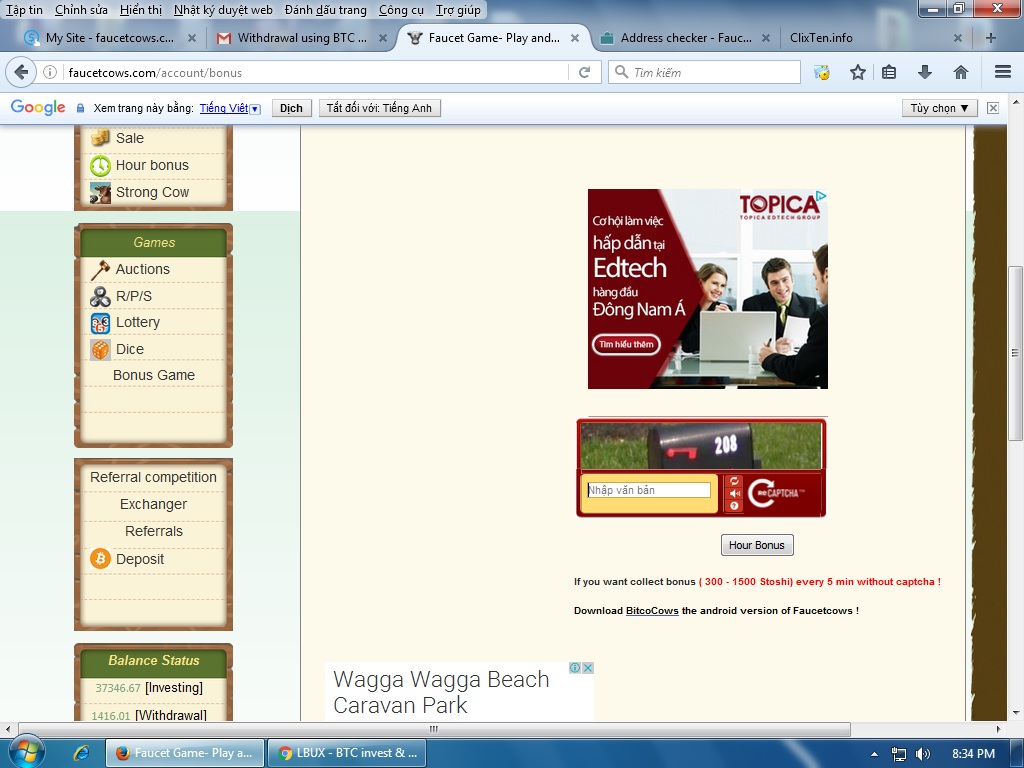Open captcha help icon

(734, 505)
